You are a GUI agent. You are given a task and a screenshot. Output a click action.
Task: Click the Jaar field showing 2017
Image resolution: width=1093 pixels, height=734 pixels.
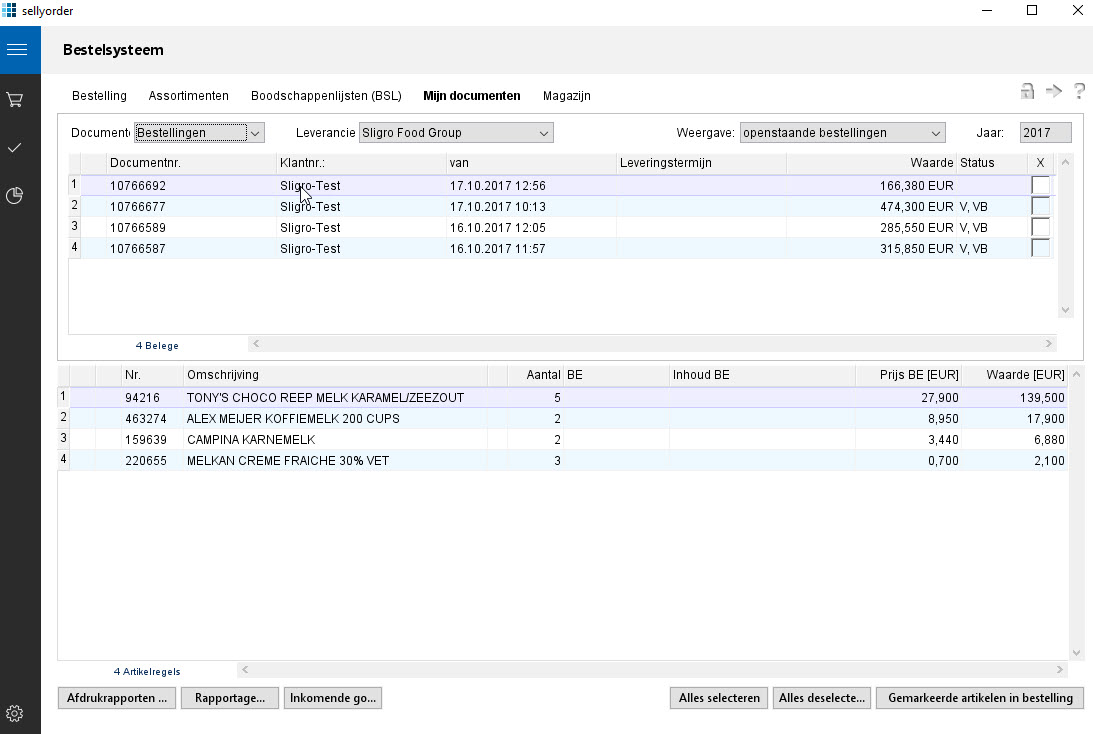[x=1045, y=133]
